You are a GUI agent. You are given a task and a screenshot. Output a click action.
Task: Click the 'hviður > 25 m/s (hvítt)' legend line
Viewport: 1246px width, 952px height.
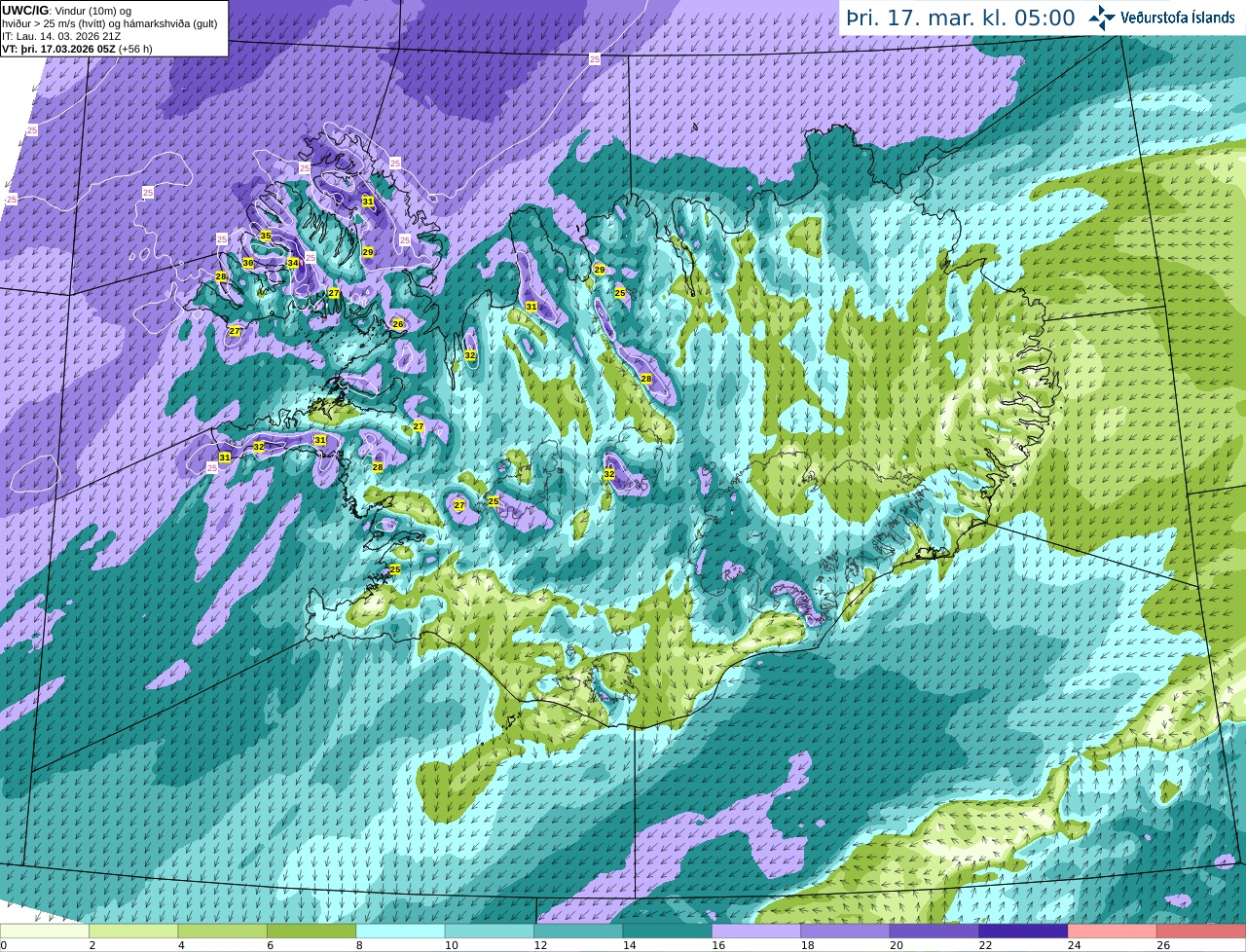click(x=109, y=23)
